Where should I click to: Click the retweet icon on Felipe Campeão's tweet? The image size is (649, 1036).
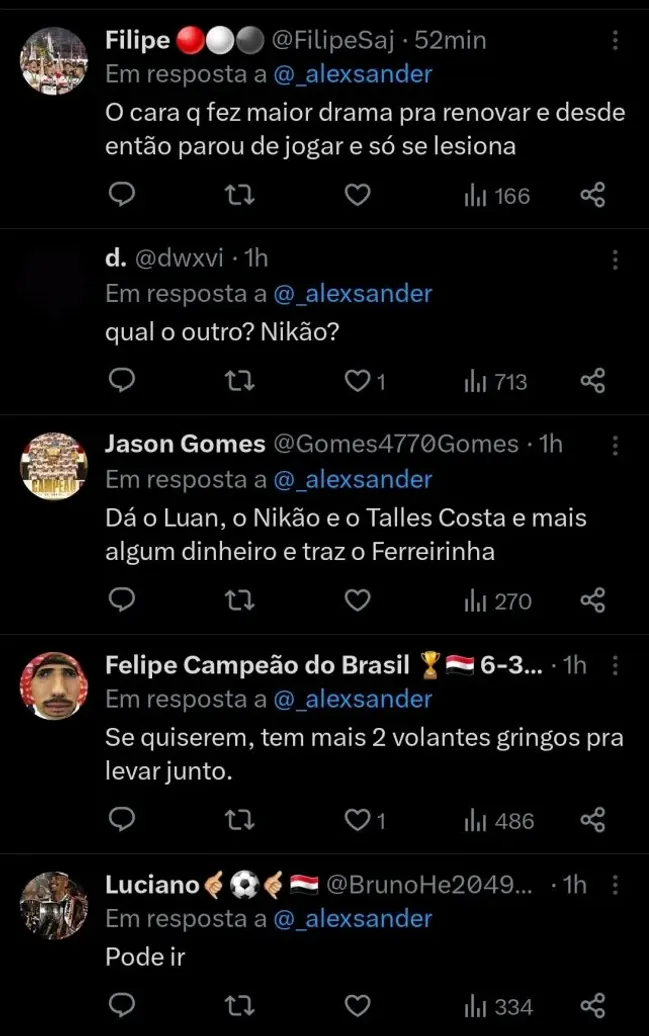238,821
